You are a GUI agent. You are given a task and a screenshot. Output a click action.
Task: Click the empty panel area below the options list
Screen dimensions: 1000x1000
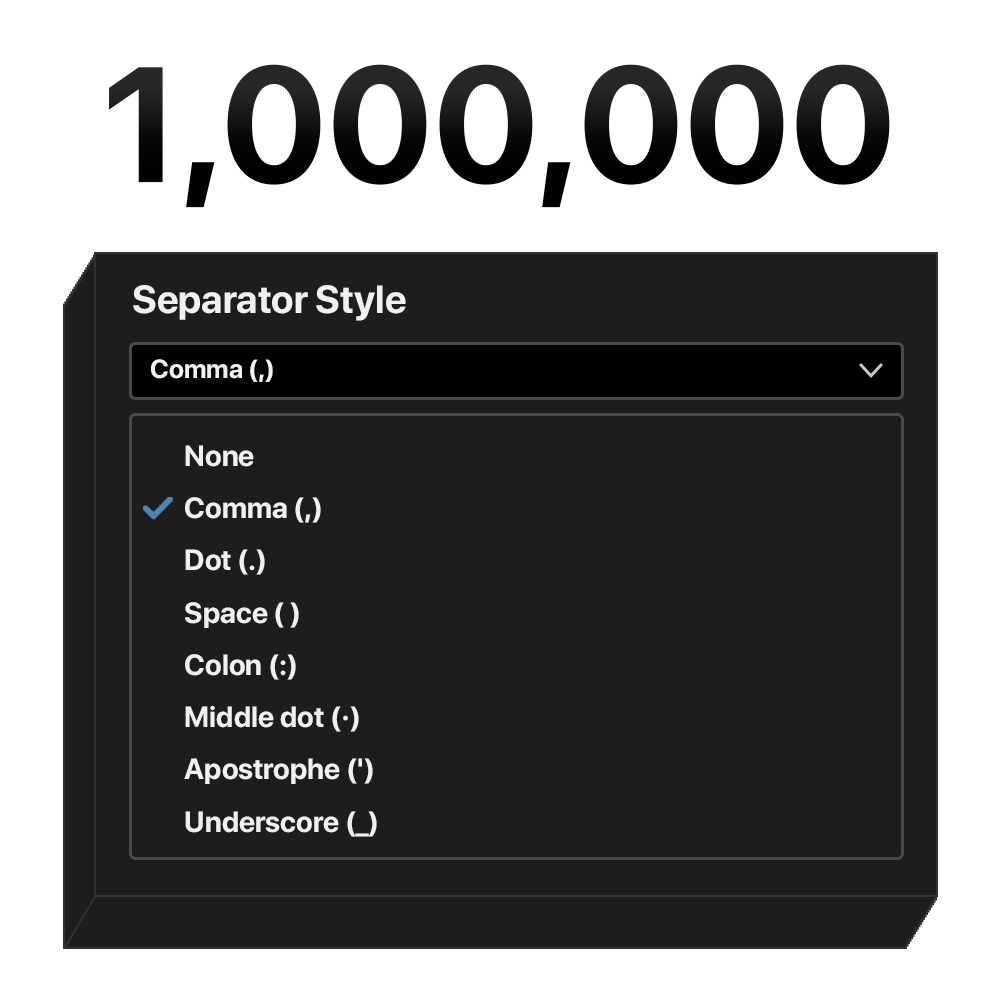pyautogui.click(x=515, y=877)
